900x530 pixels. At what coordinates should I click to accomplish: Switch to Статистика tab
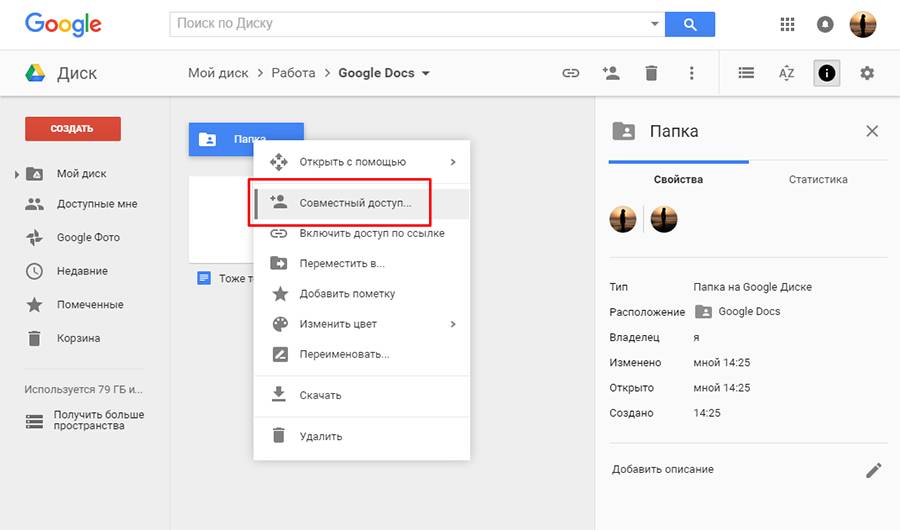pyautogui.click(x=818, y=179)
